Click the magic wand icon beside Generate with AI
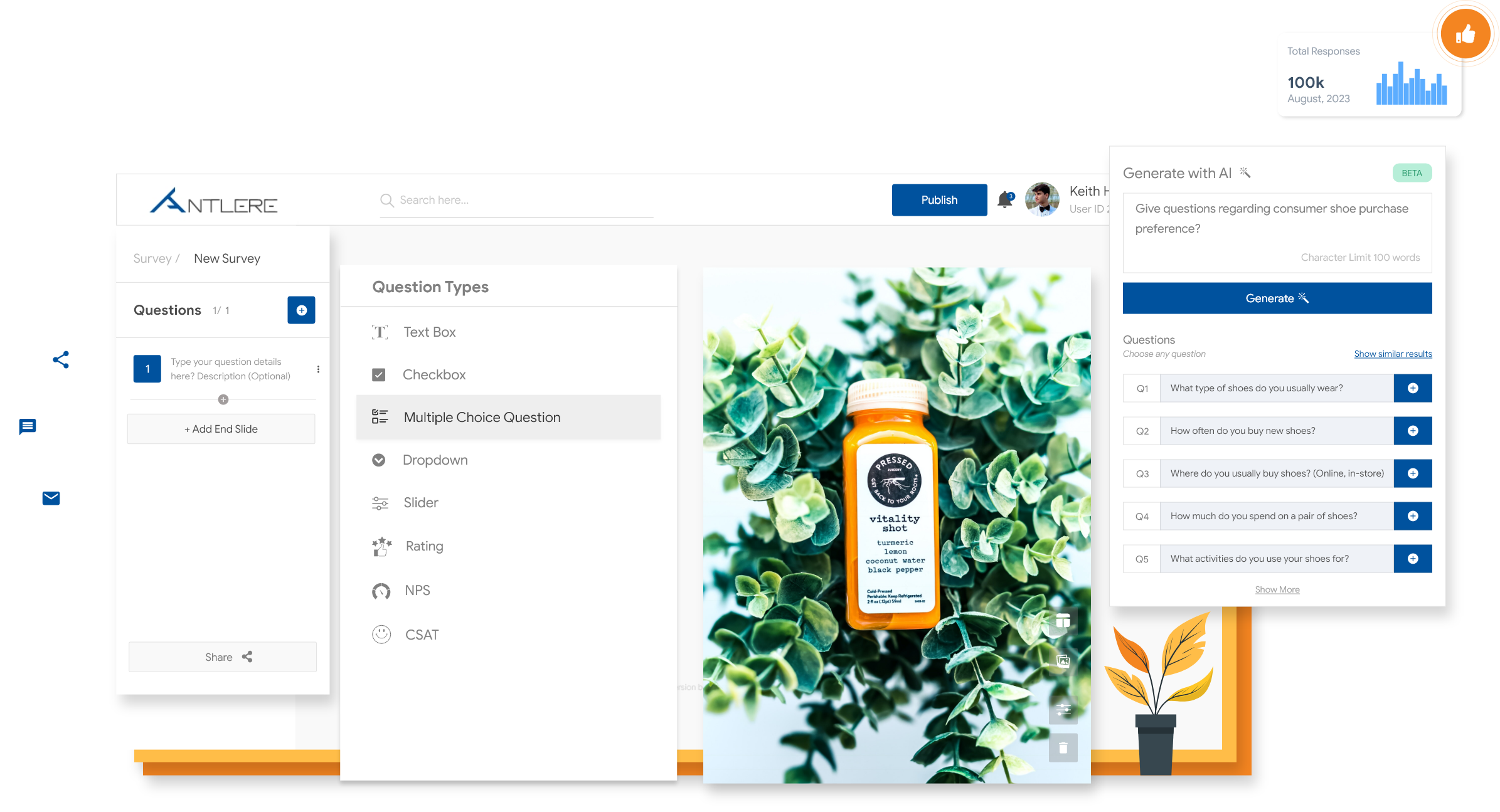Screen dimensions: 1500x812 pyautogui.click(x=1245, y=172)
